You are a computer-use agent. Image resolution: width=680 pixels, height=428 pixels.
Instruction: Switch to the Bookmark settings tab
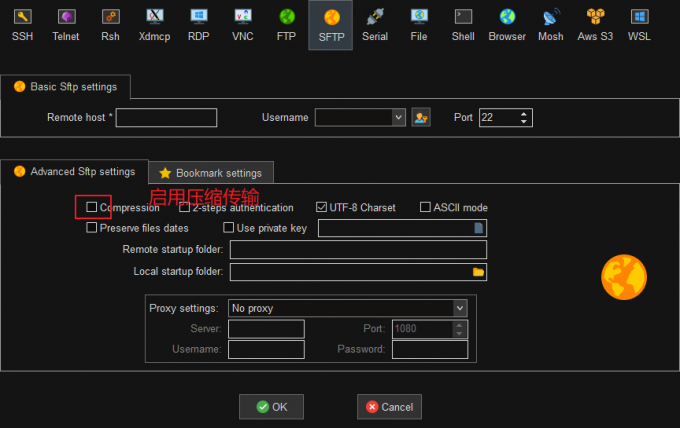[211, 173]
